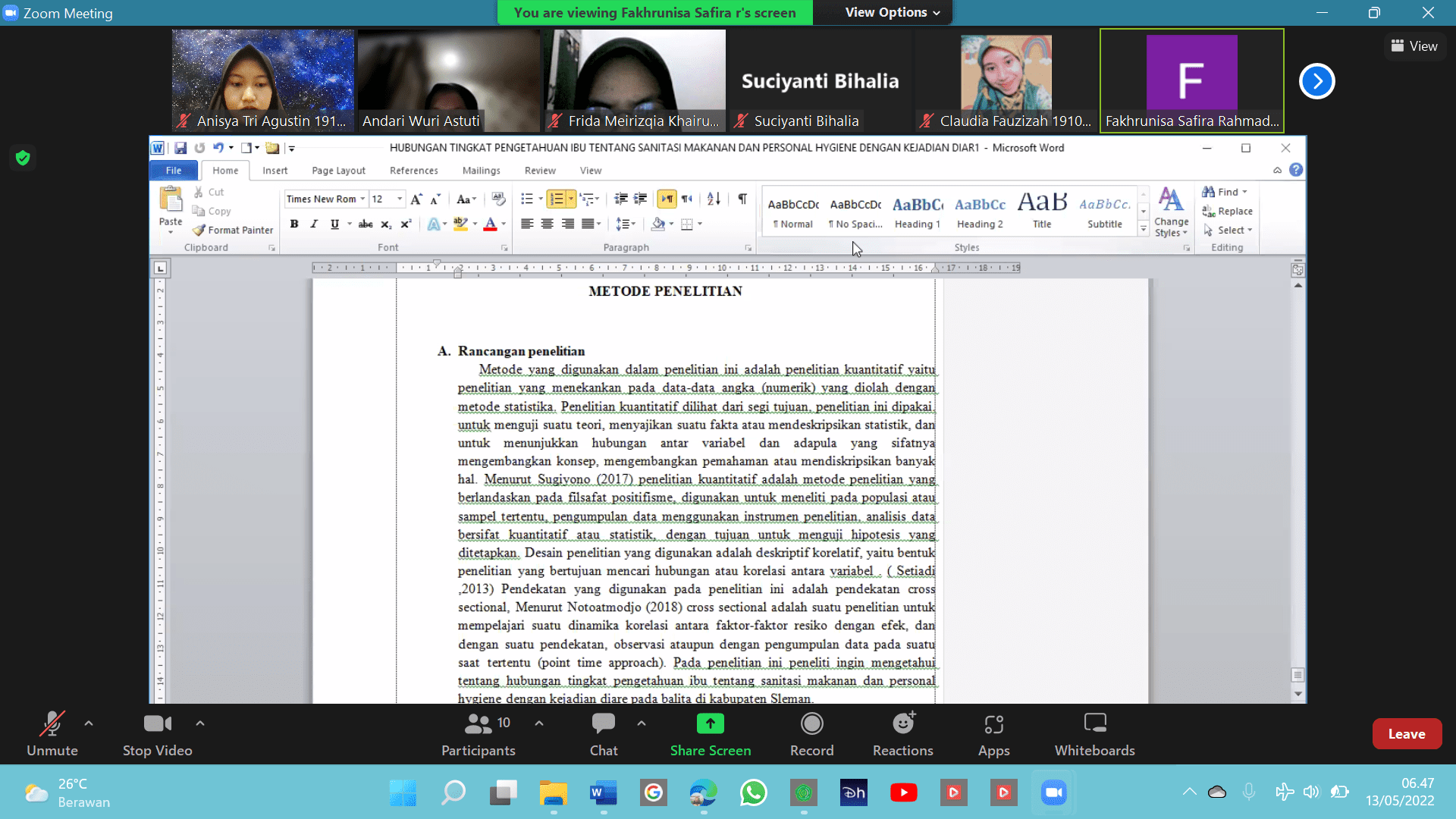Apply subscript formatting
The width and height of the screenshot is (1456, 819).
[x=386, y=224]
